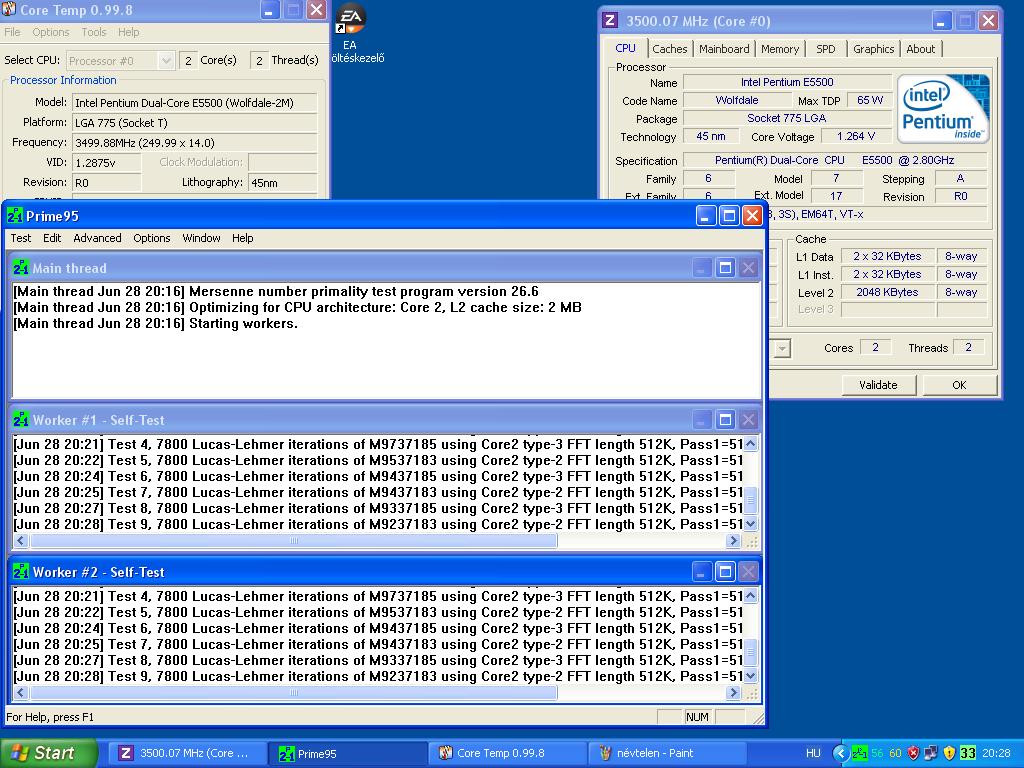The width and height of the screenshot is (1024, 768).
Task: Click Worker #2 vertical scroll up arrow
Action: tap(751, 596)
